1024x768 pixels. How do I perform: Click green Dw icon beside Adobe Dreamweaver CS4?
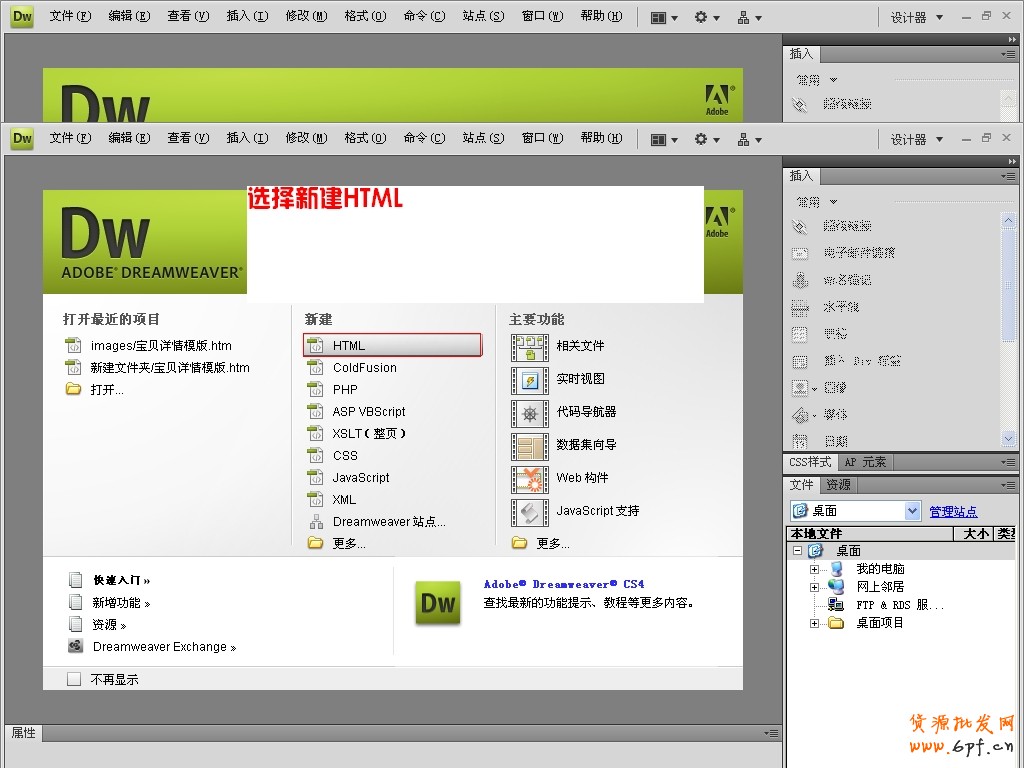point(438,602)
